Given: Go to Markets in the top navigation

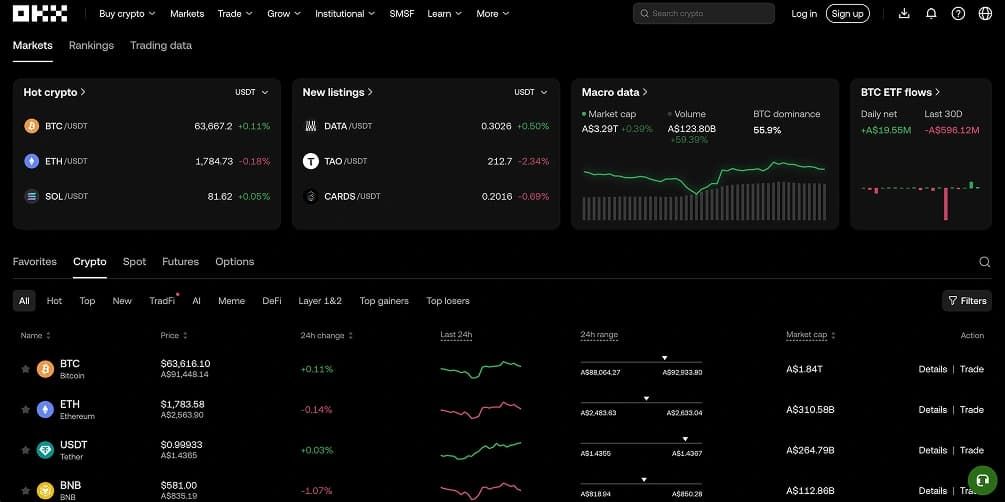Looking at the screenshot, I should pos(187,13).
